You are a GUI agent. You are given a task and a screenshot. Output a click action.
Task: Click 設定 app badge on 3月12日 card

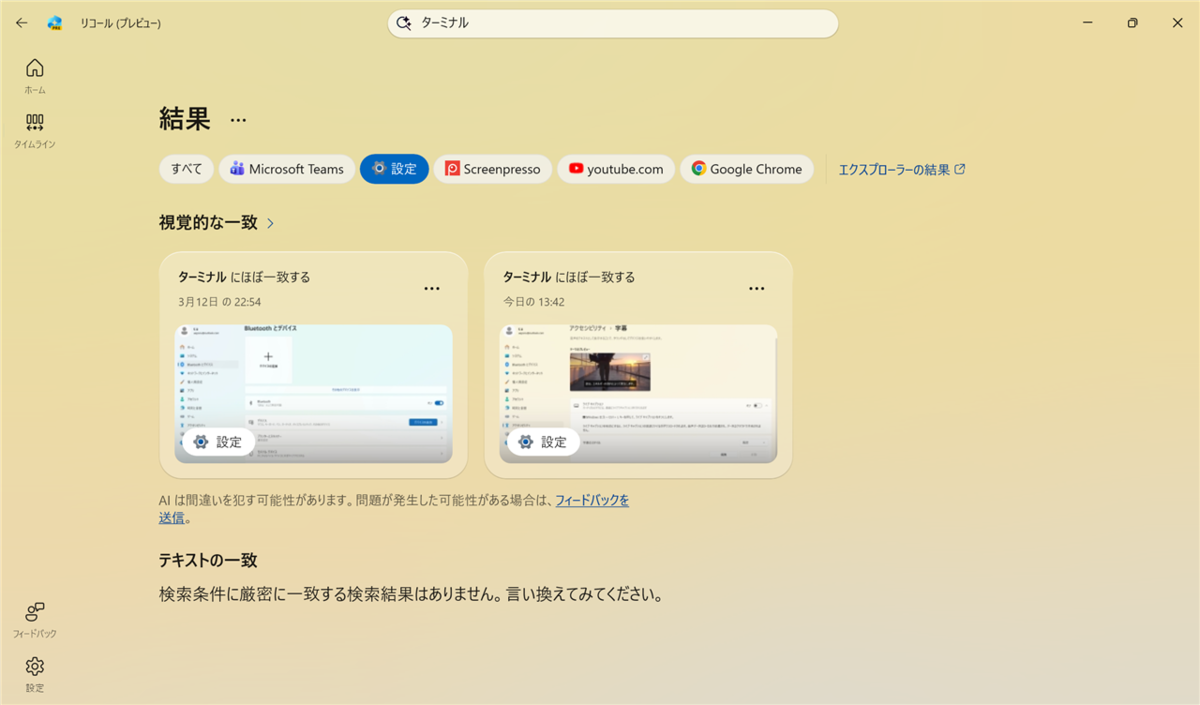point(218,442)
